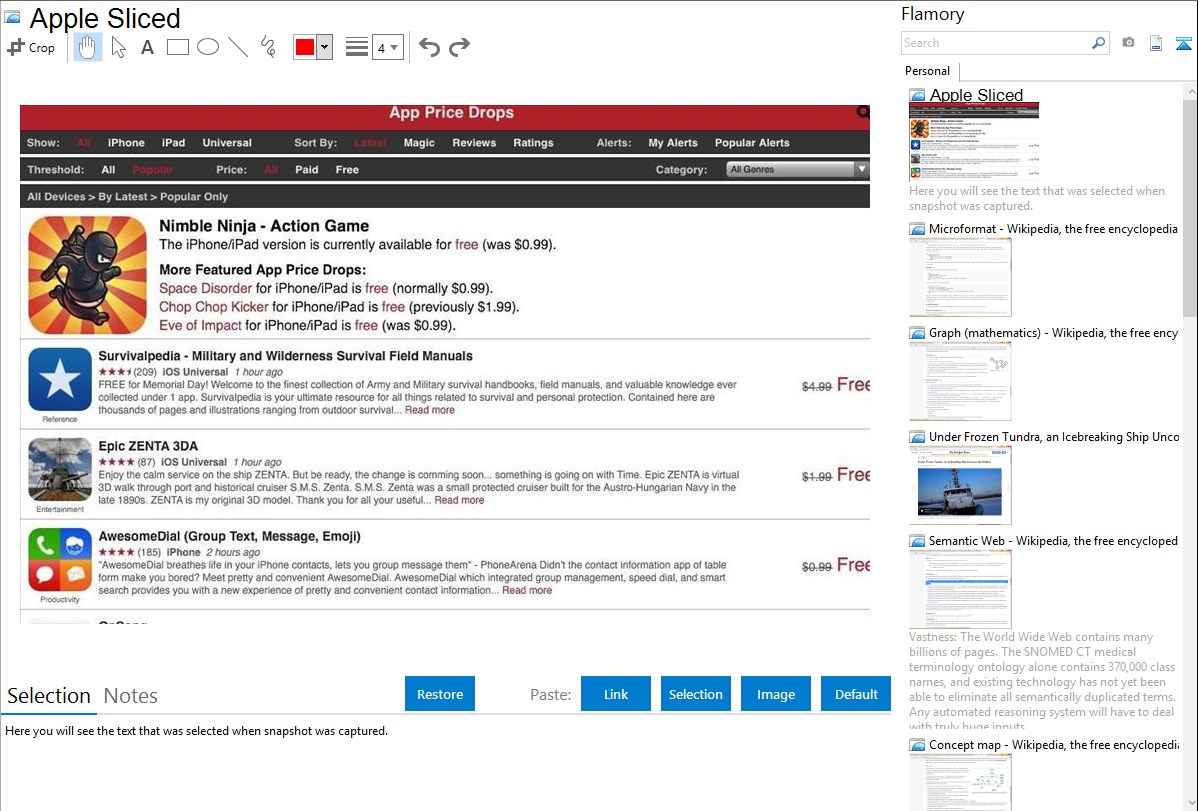Open the Semantic Web snapshot thumbnail
The height and width of the screenshot is (811, 1198).
[960, 589]
